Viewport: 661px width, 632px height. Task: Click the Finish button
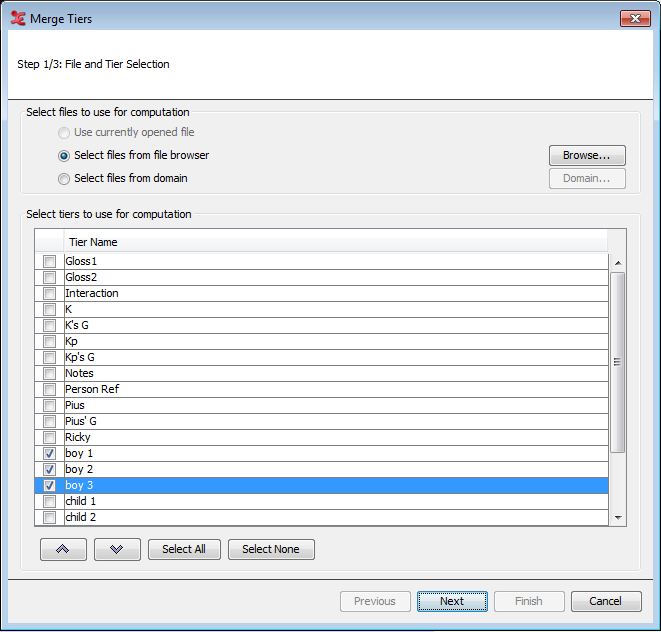[x=529, y=601]
